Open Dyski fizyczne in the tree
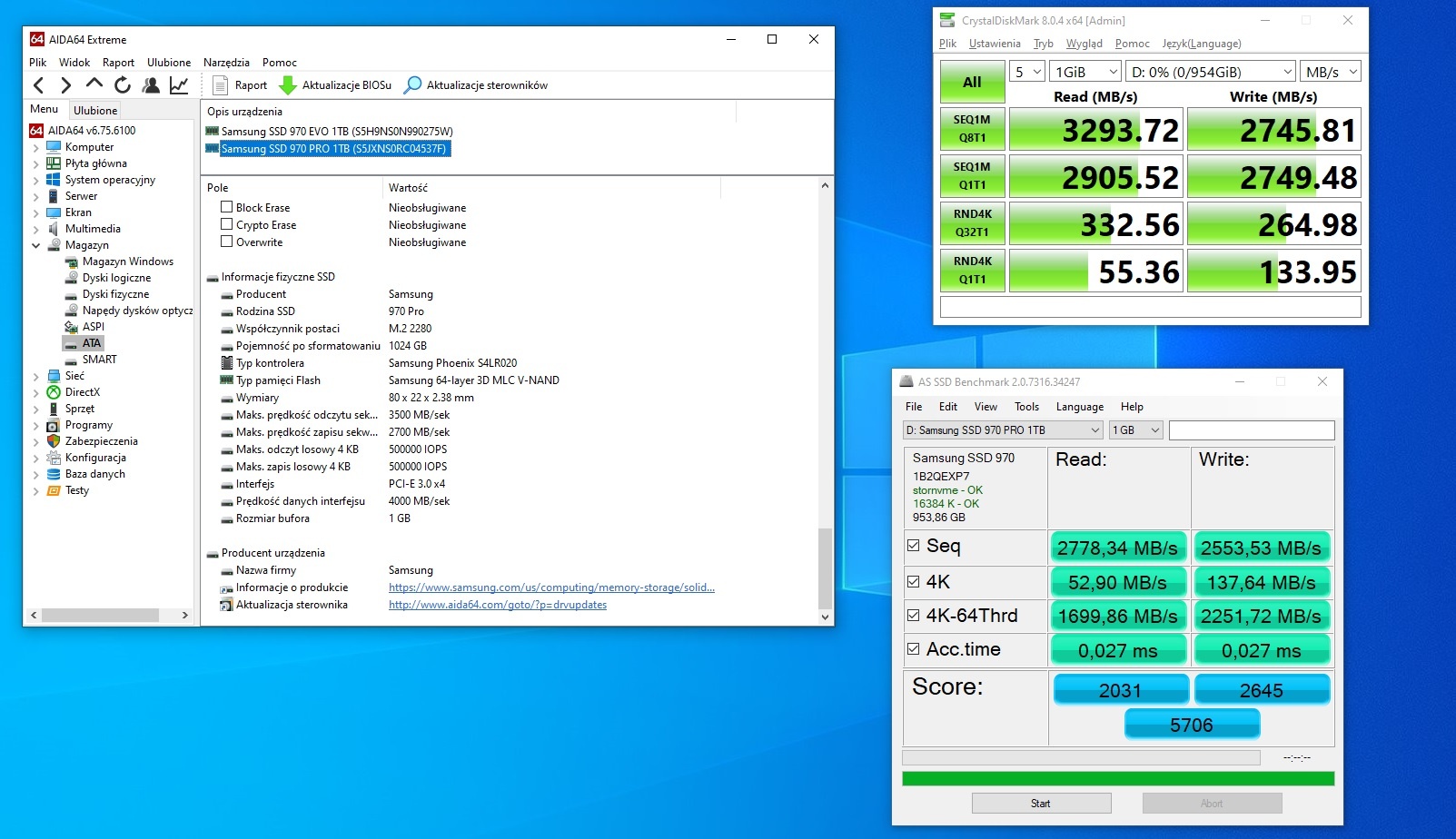The image size is (1456, 839). [x=115, y=294]
